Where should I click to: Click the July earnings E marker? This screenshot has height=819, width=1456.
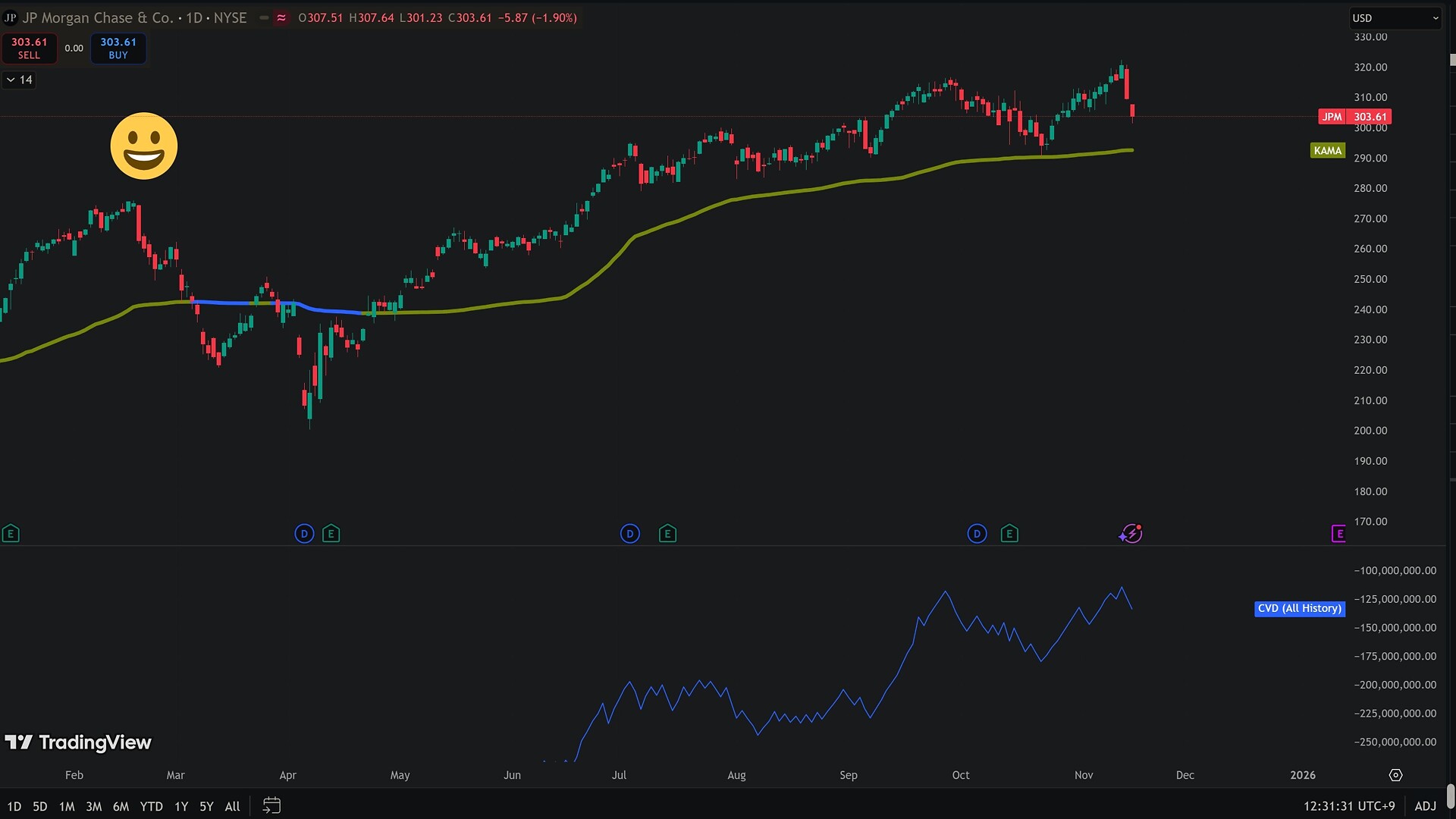(x=667, y=534)
